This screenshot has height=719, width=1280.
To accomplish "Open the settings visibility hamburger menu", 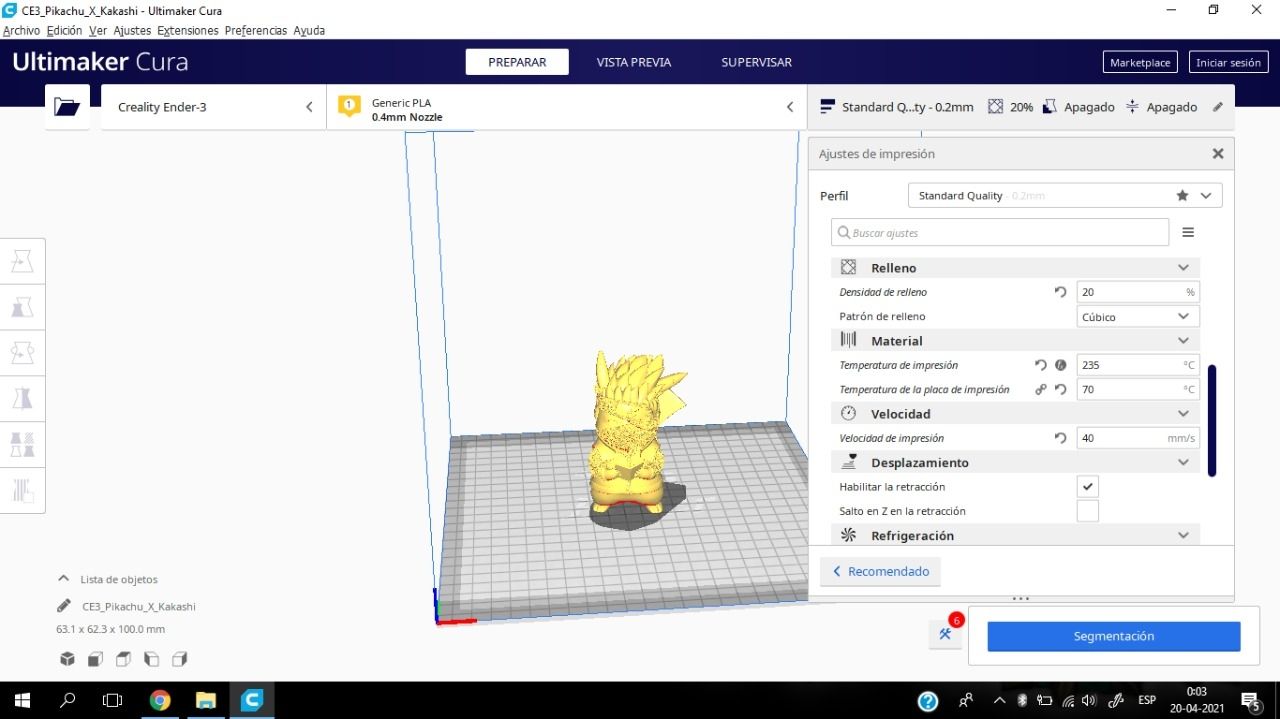I will click(1188, 232).
